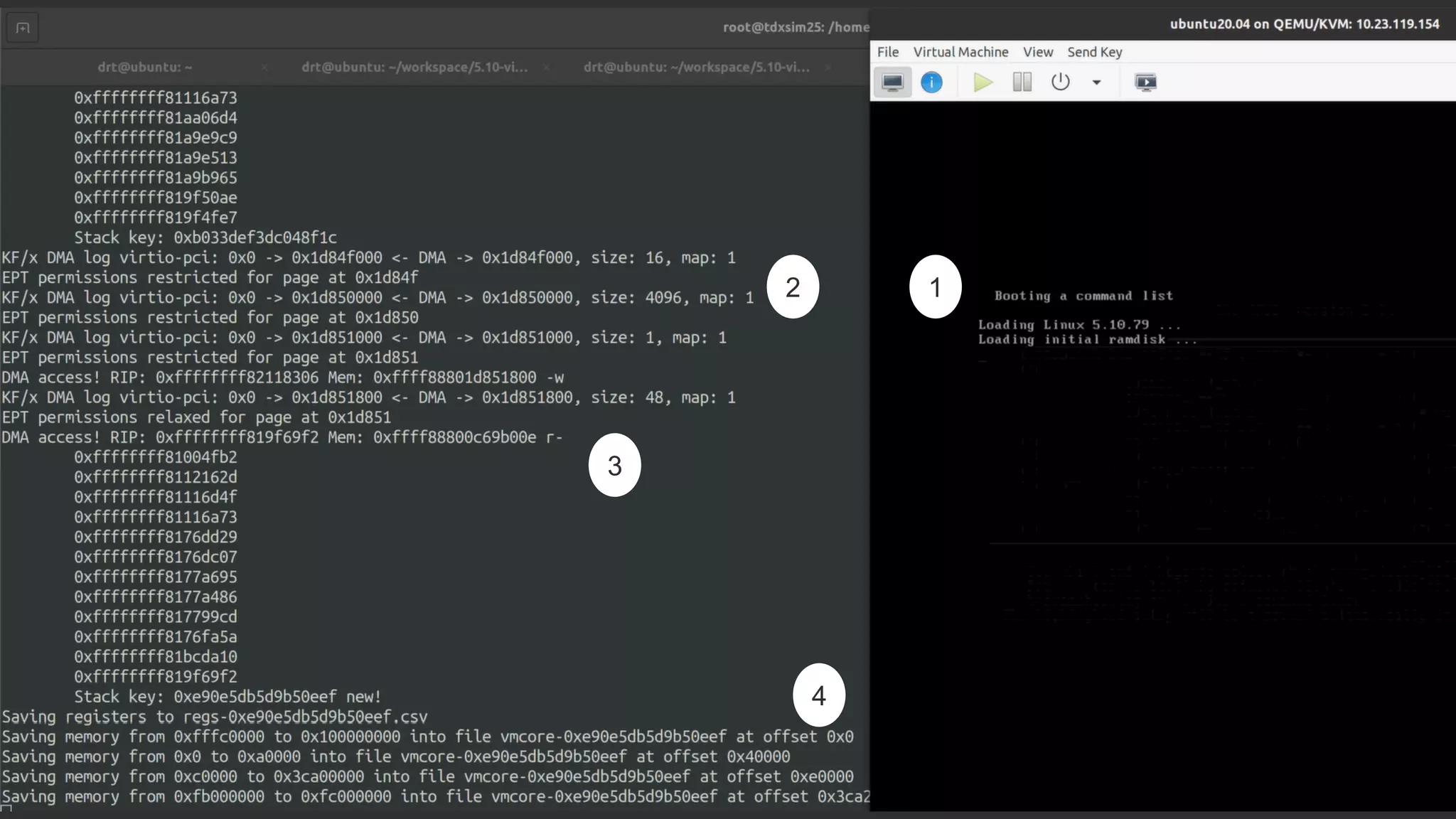This screenshot has height=819, width=1456.
Task: Click the annotation circle numbered 4
Action: point(818,695)
